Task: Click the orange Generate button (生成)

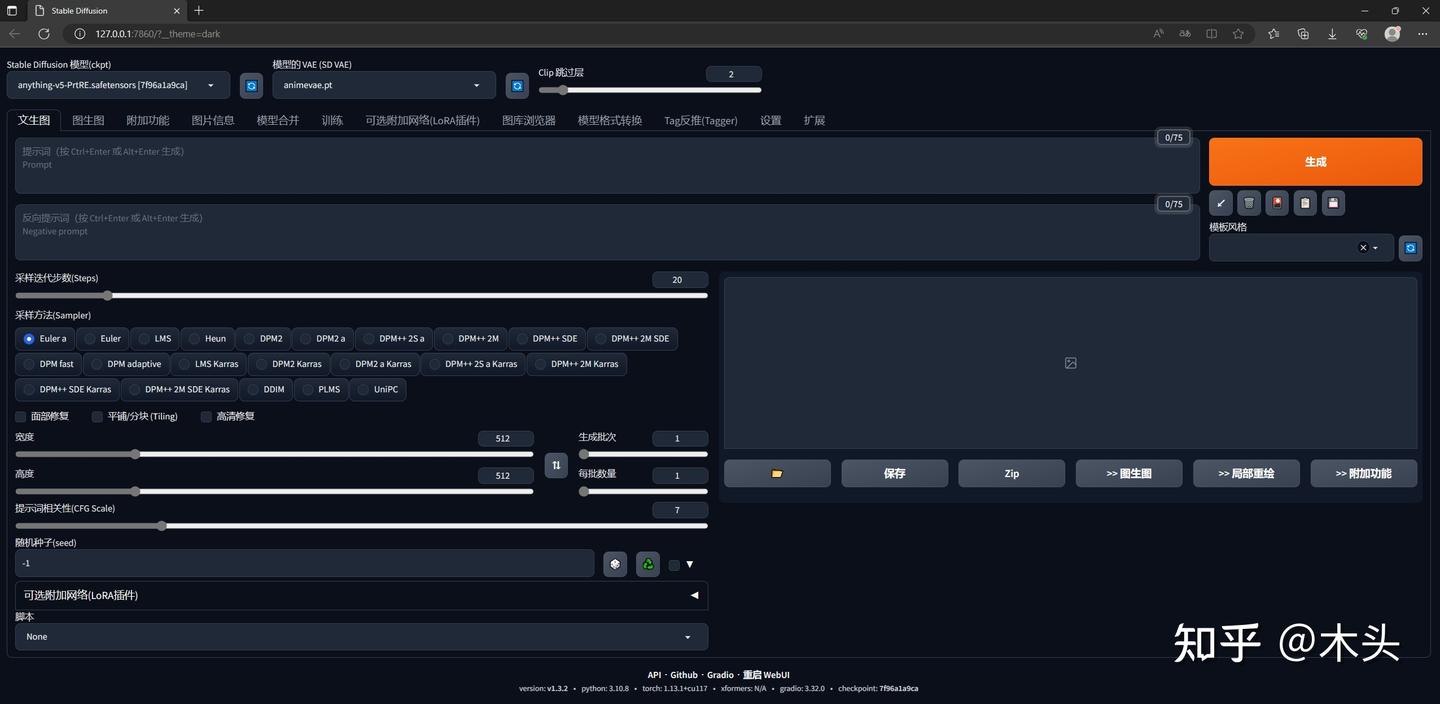Action: [1315, 161]
